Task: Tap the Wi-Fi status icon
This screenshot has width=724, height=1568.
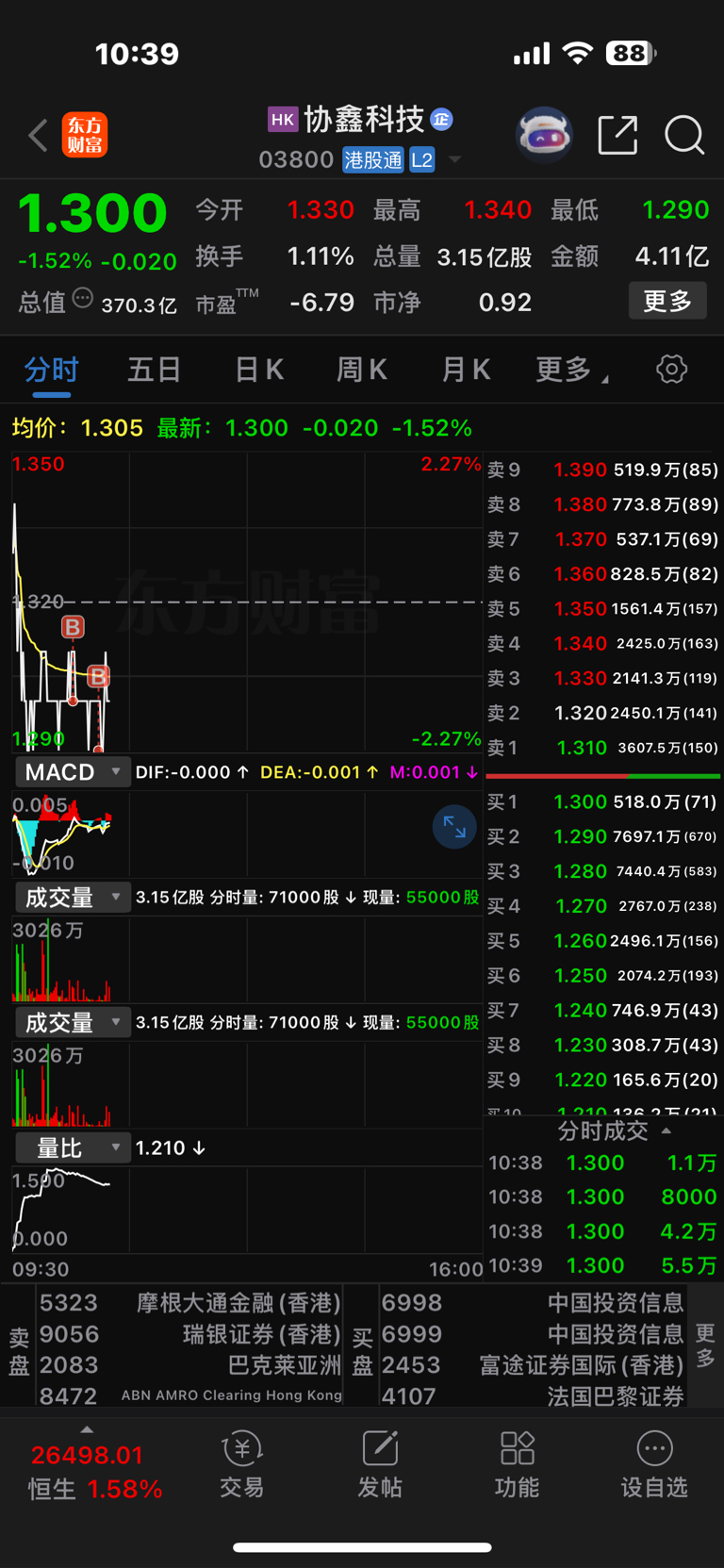Action: (577, 54)
